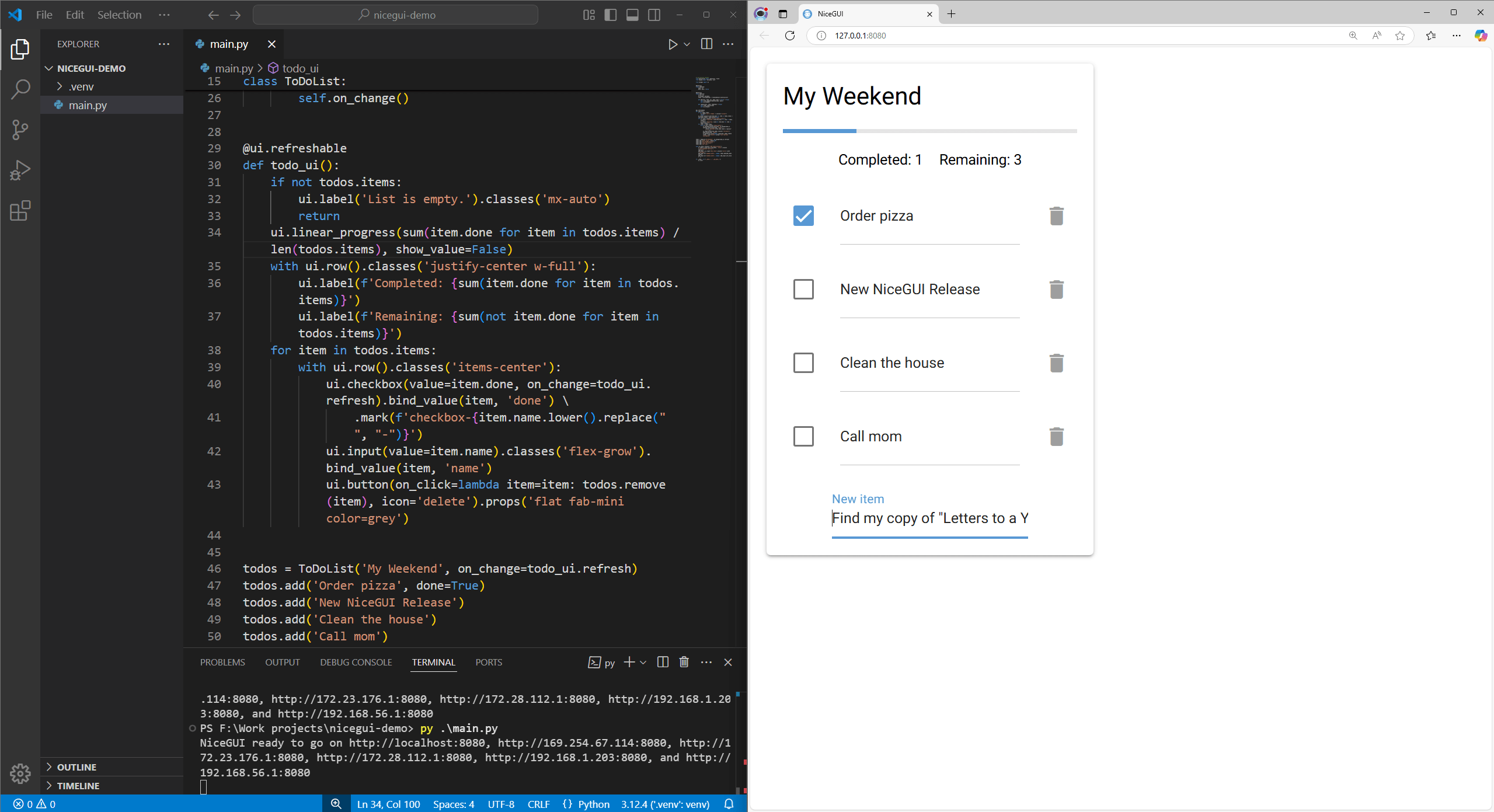Screen dimensions: 1494x812
Task: Open the Extensions view
Action: (20, 211)
